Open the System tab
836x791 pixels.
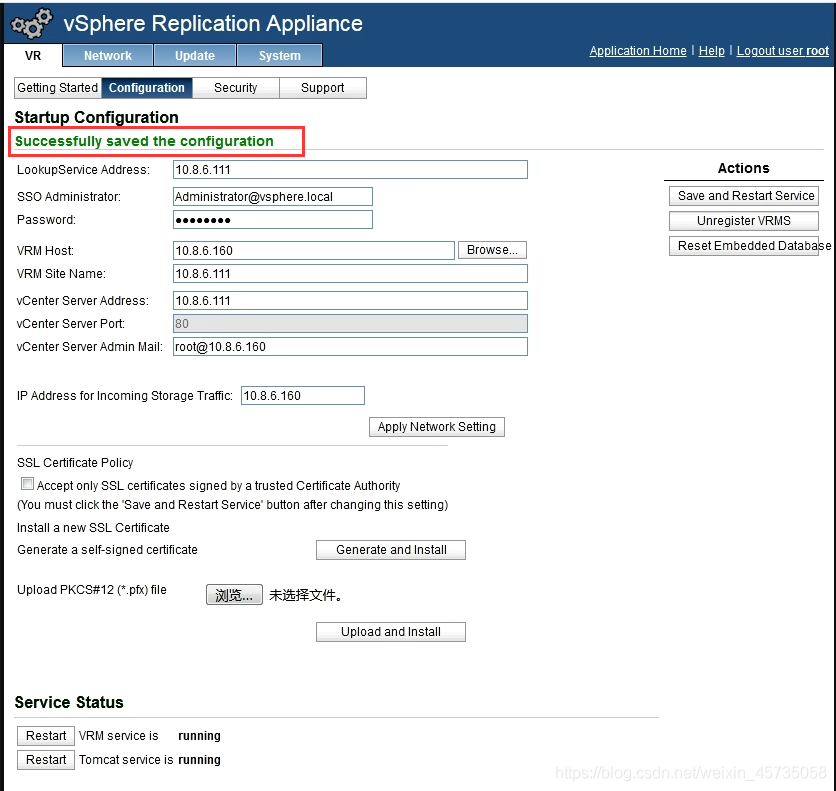point(279,55)
